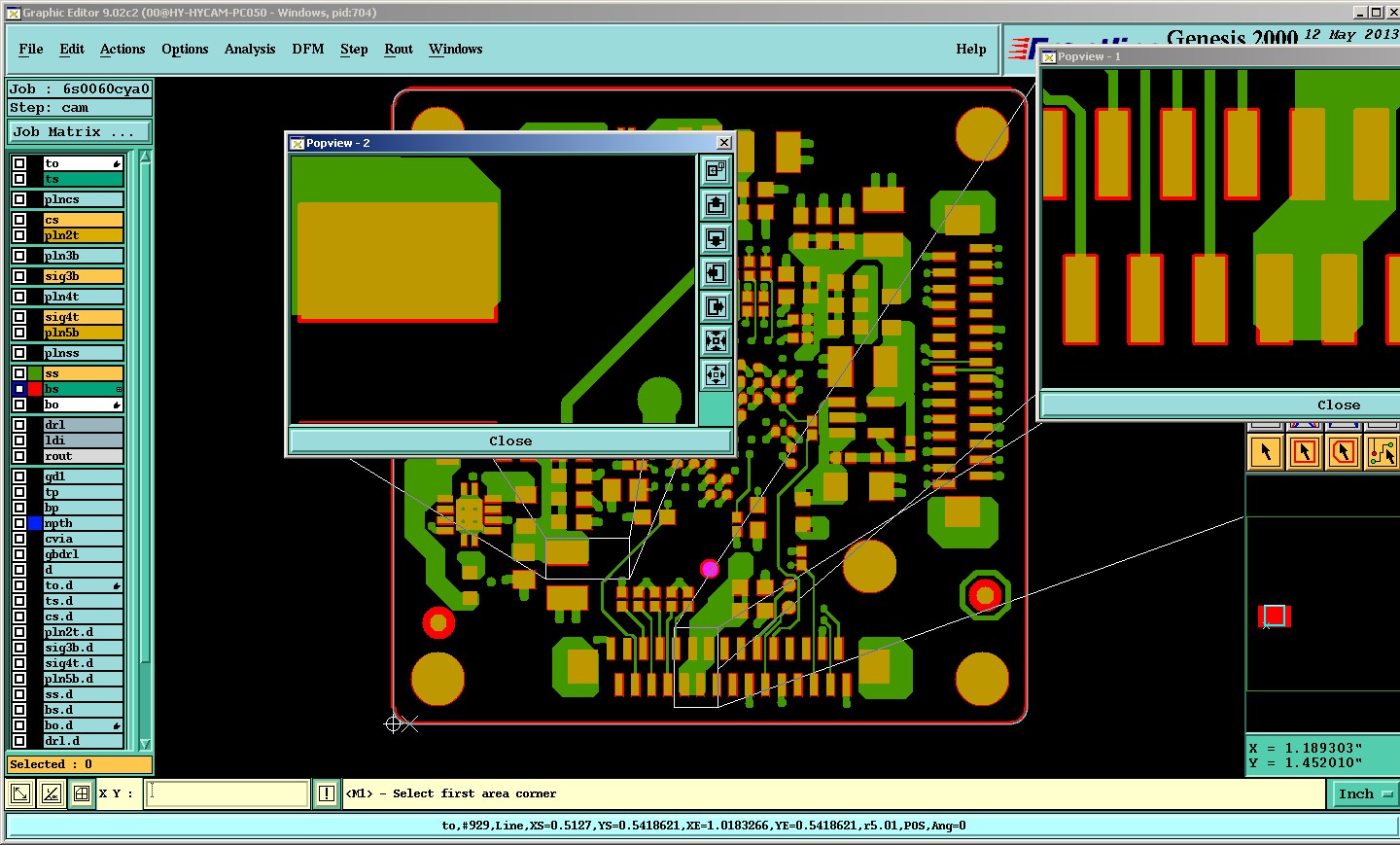Select the plain arrow selection tool
1400x845 pixels.
1265,452
